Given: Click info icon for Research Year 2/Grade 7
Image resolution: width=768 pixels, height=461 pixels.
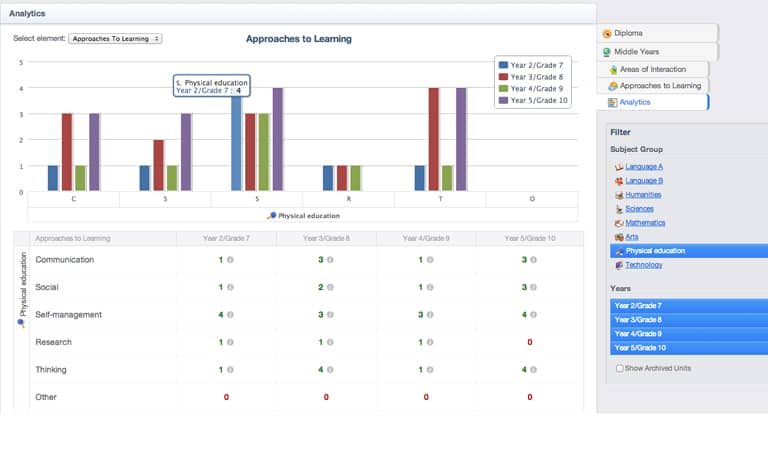Looking at the screenshot, I should coord(230,342).
